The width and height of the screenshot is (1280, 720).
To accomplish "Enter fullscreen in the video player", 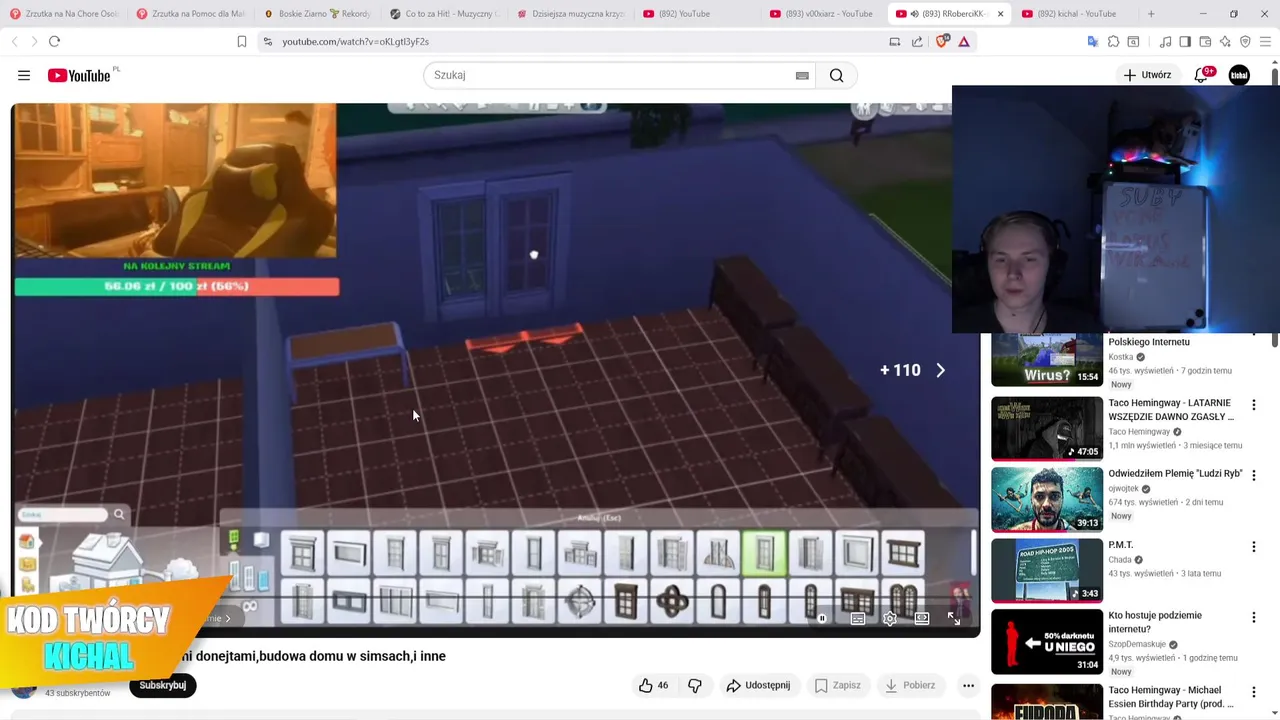I will pyautogui.click(x=954, y=619).
